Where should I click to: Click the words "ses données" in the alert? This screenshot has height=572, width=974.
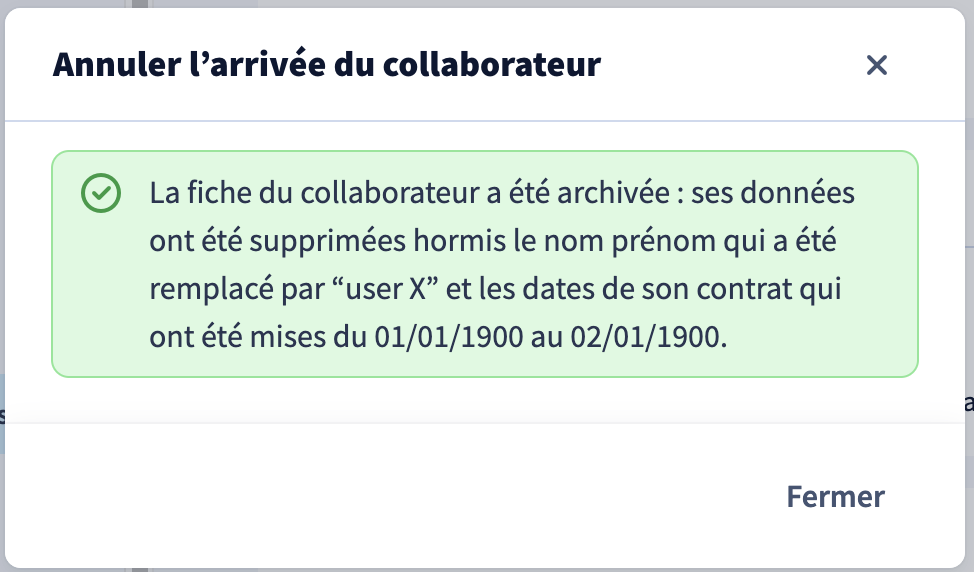coord(773,193)
